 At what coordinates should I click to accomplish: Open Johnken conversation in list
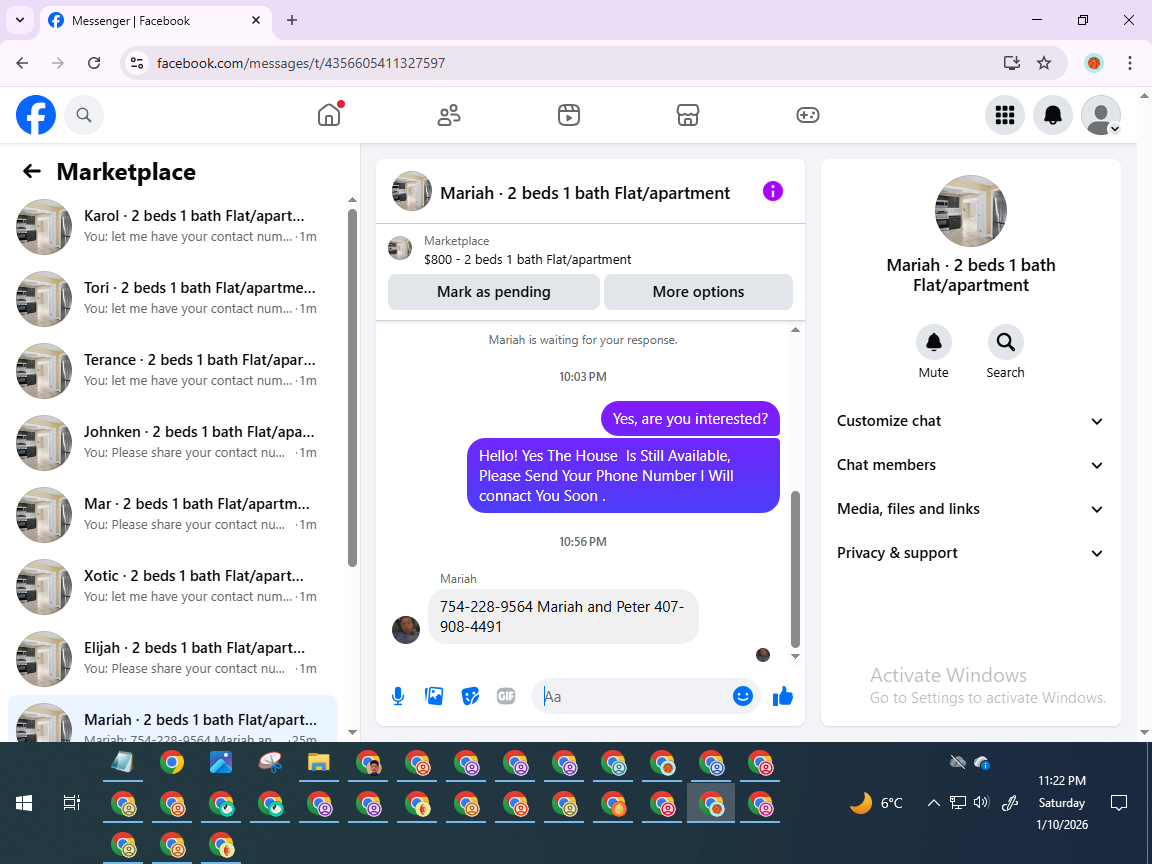point(173,442)
